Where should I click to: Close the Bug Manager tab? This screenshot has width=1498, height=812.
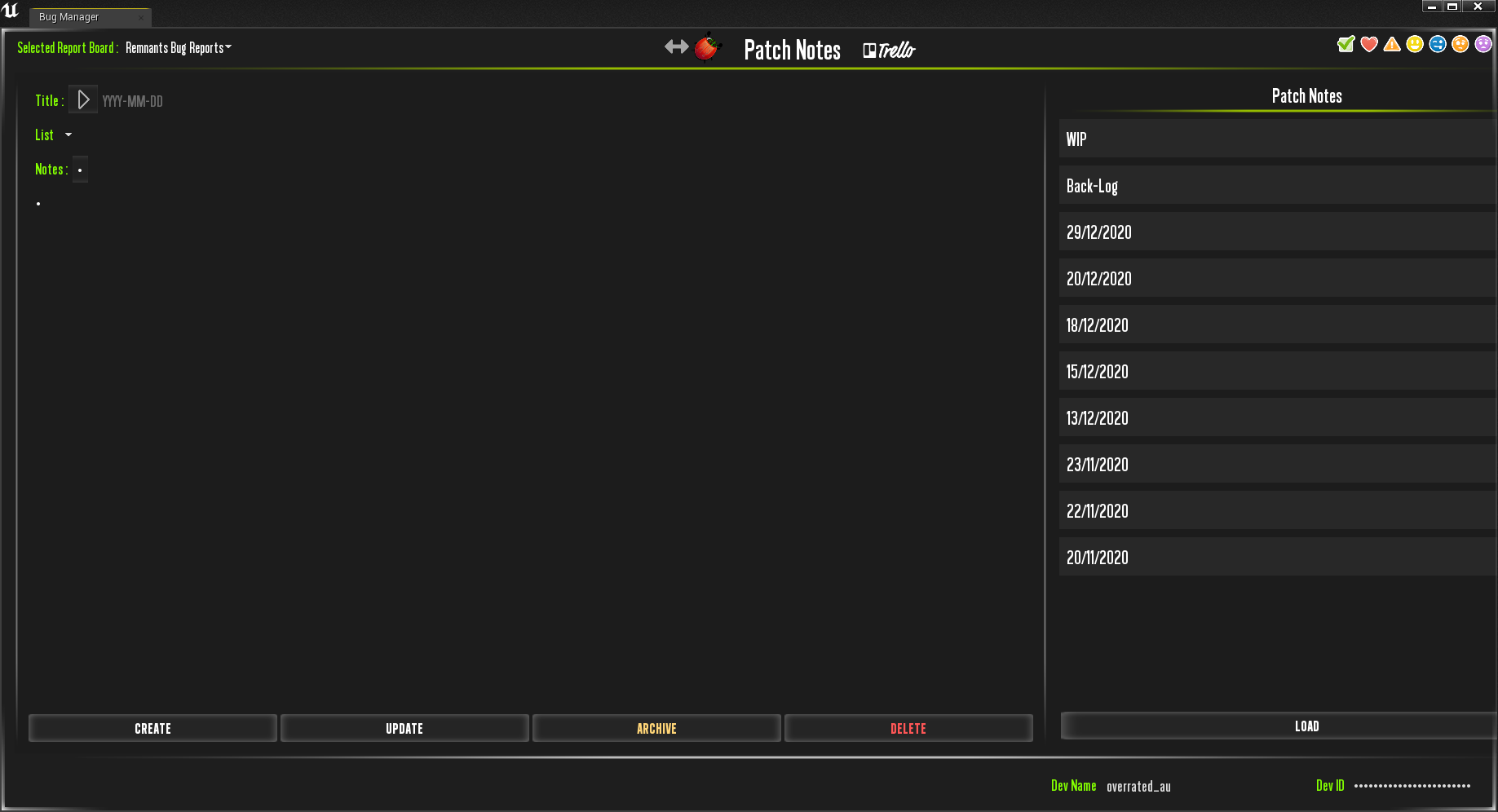pos(141,18)
